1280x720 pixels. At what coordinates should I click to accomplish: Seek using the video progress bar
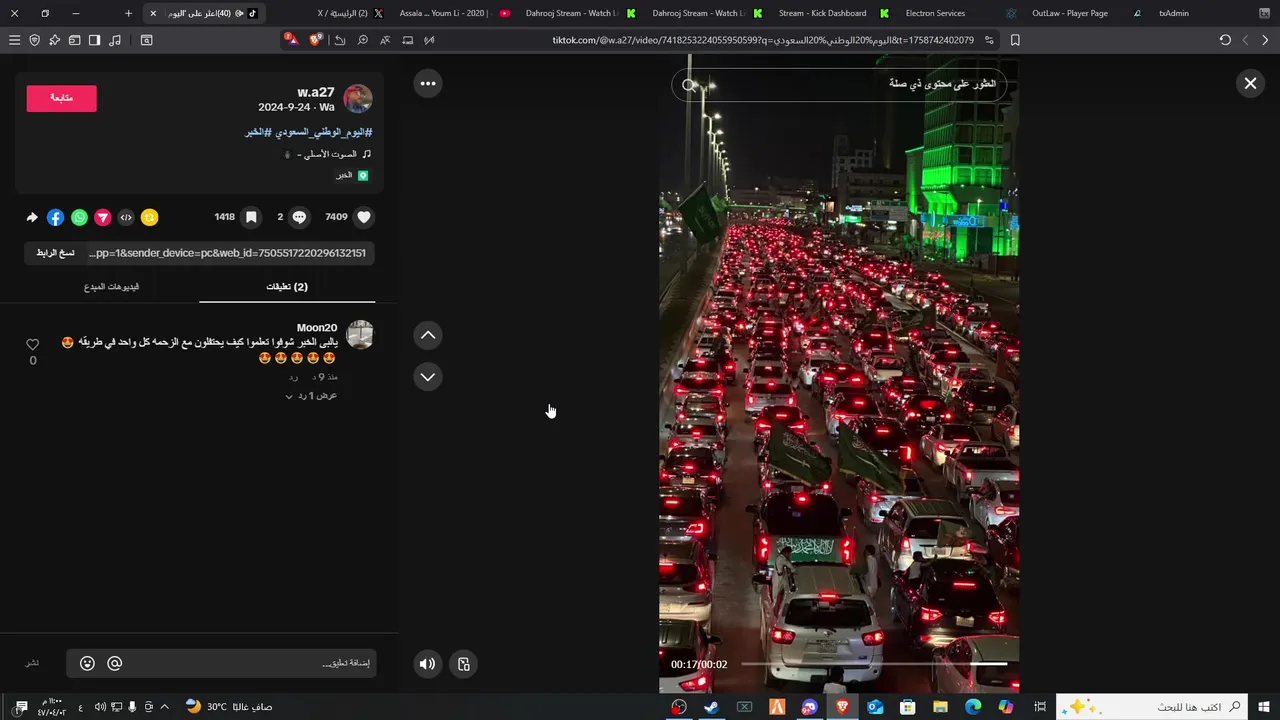874,664
